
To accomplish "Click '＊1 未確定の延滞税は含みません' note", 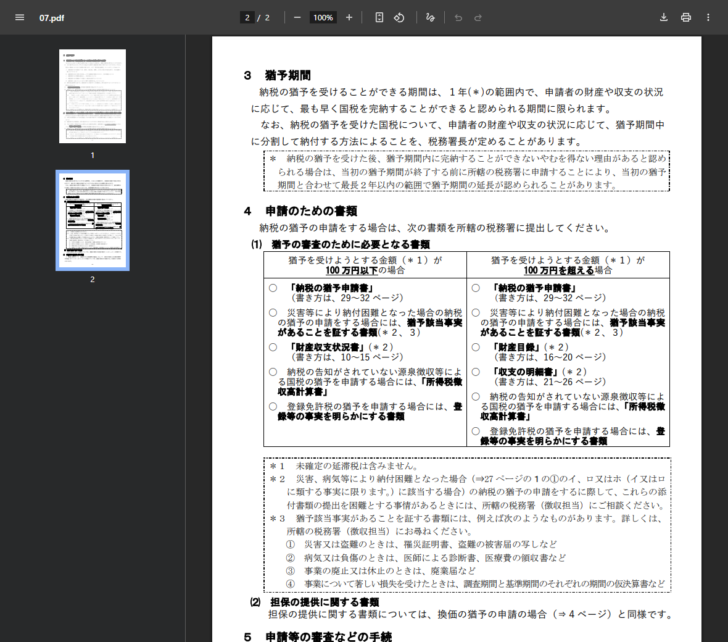I will coord(344,466).
